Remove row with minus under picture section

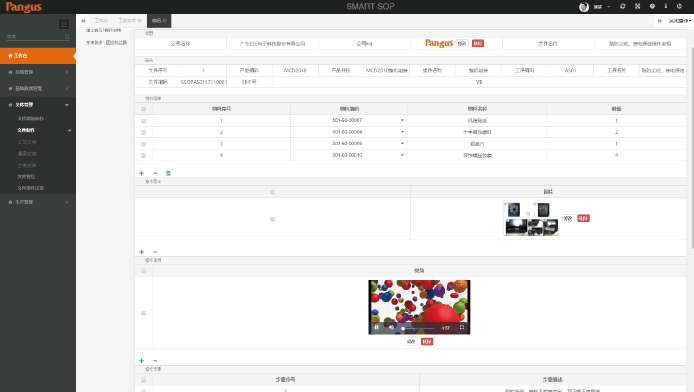pyautogui.click(x=155, y=252)
